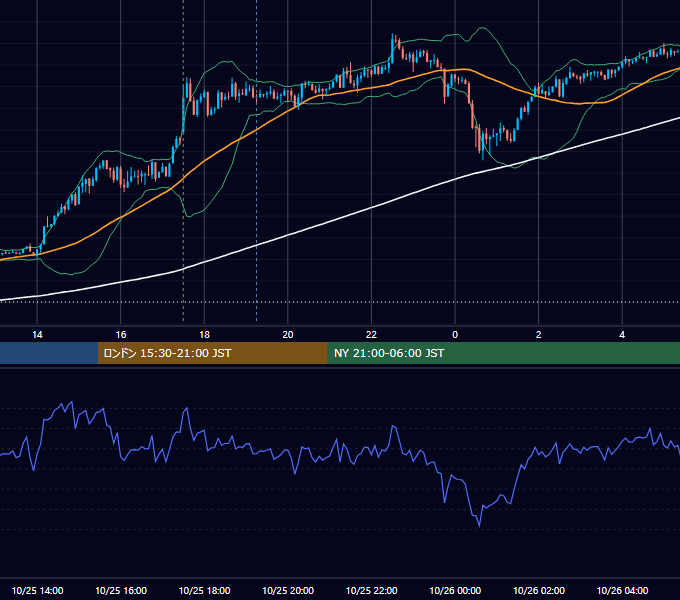Screen dimensions: 680x600
Task: Click the oscillator's highest peak near 15:00
Action: coord(72,402)
